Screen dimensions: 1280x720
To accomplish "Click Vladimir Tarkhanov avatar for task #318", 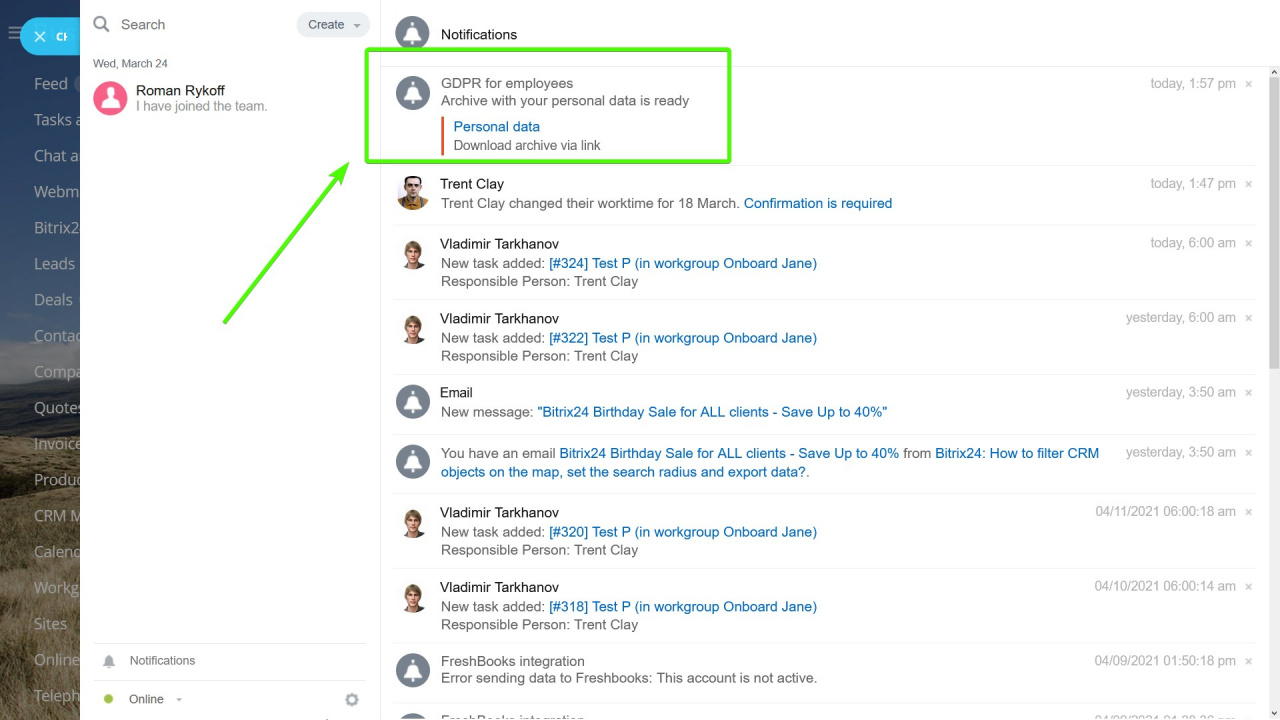I will point(412,598).
